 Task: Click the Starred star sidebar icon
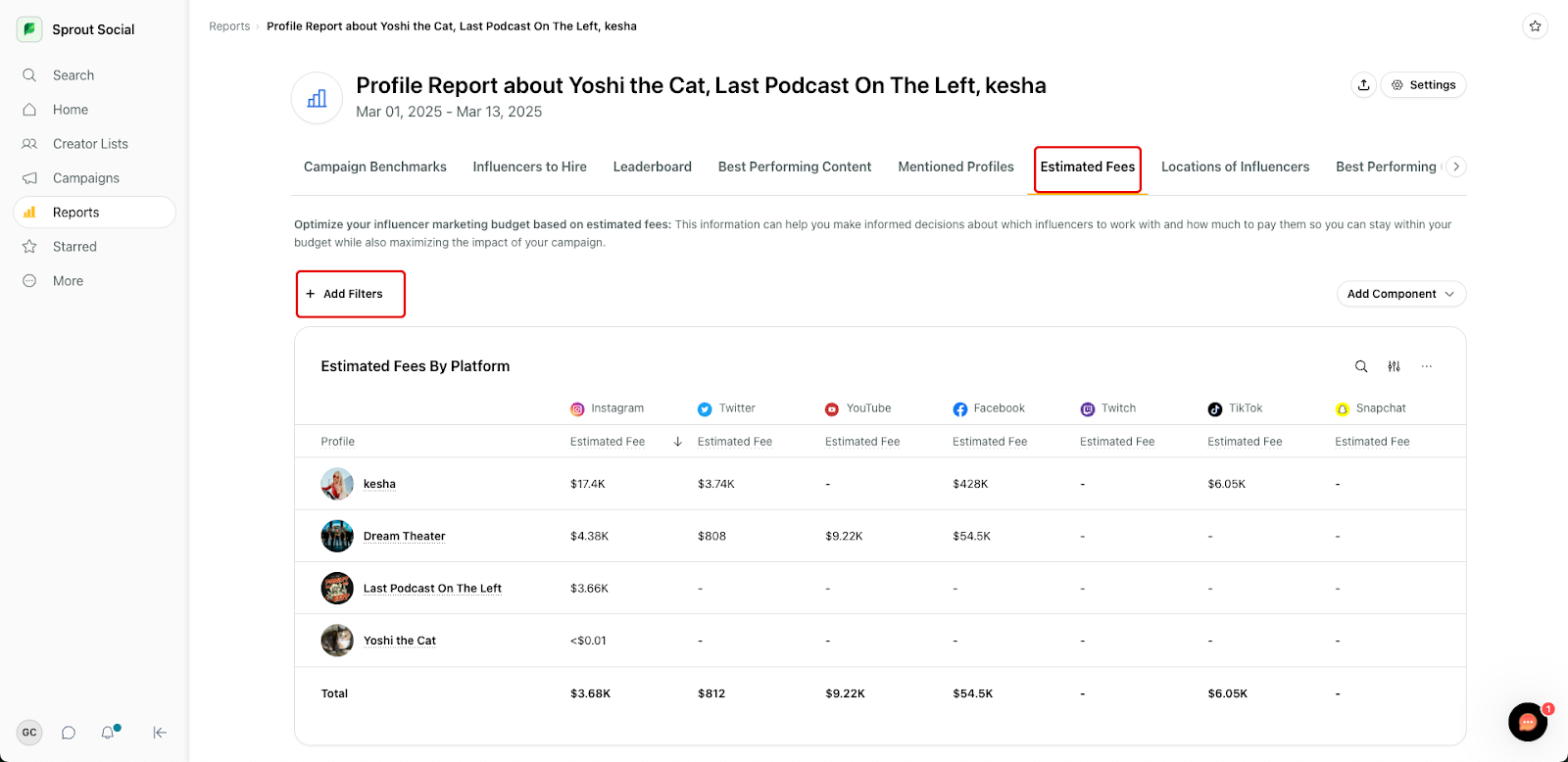(29, 247)
